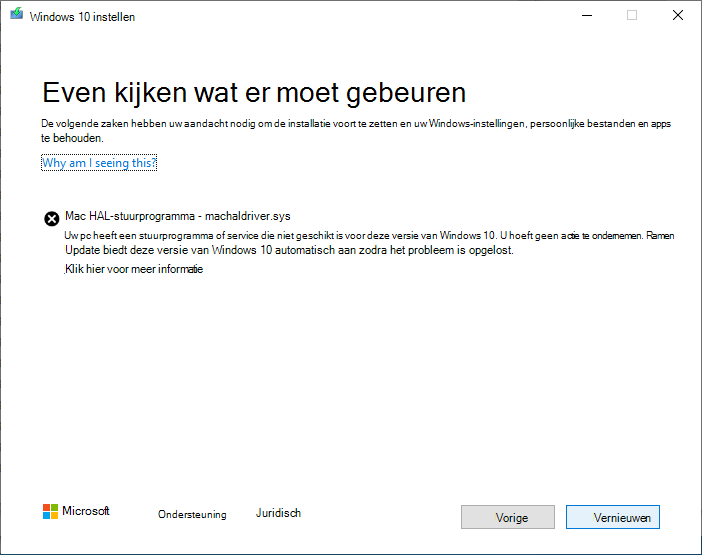This screenshot has height=555, width=702.
Task: Click the Vernieuwen button
Action: point(612,517)
